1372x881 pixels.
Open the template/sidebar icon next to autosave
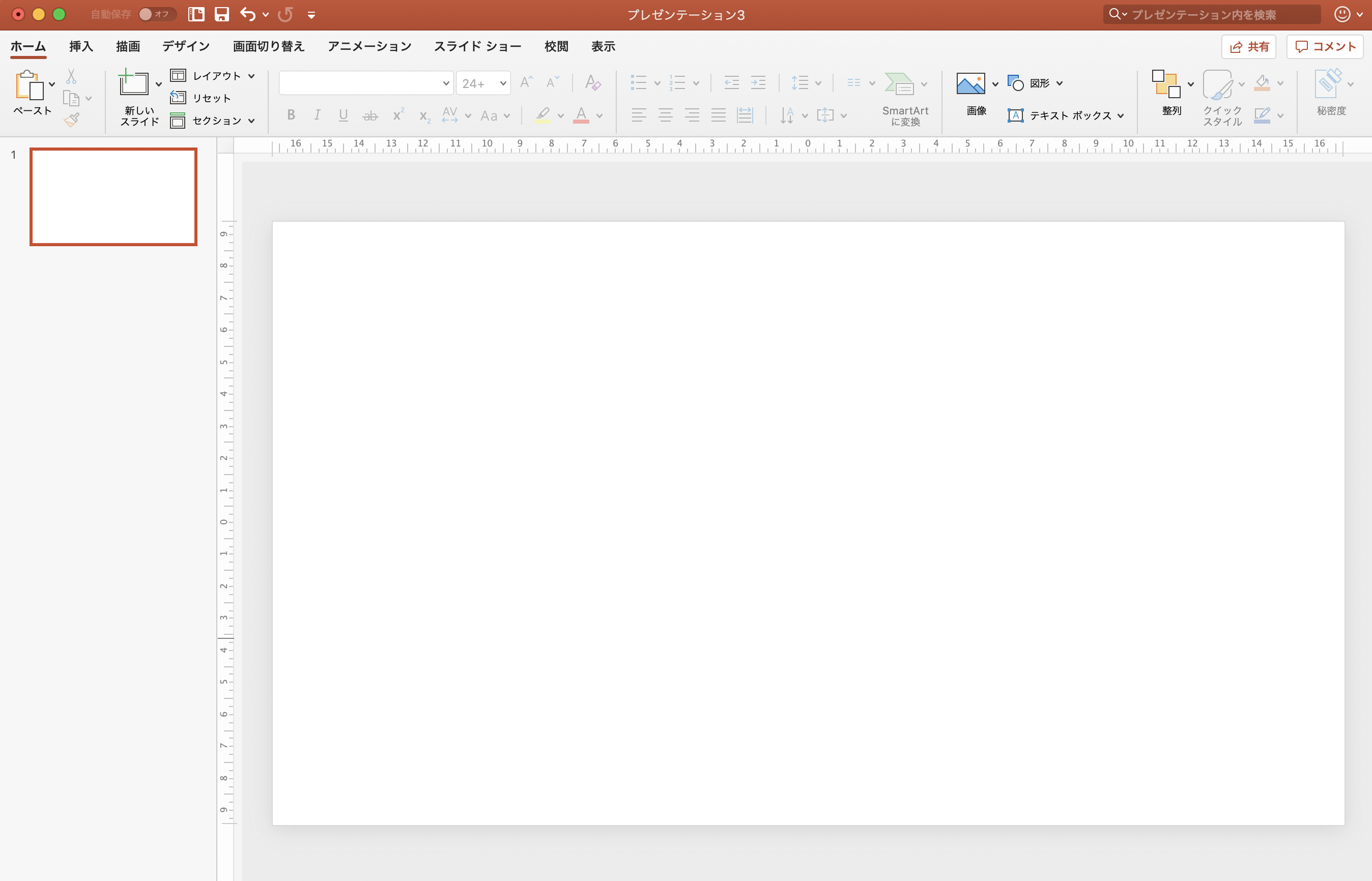(196, 14)
